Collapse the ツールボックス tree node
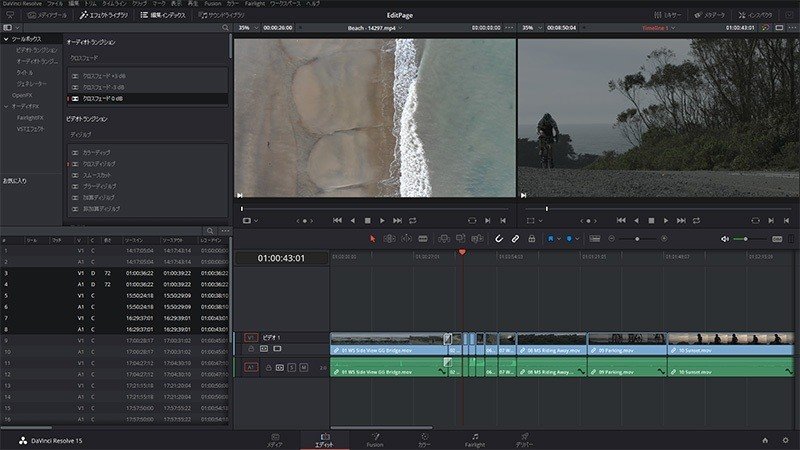Viewport: 800px width, 450px height. tap(6, 39)
